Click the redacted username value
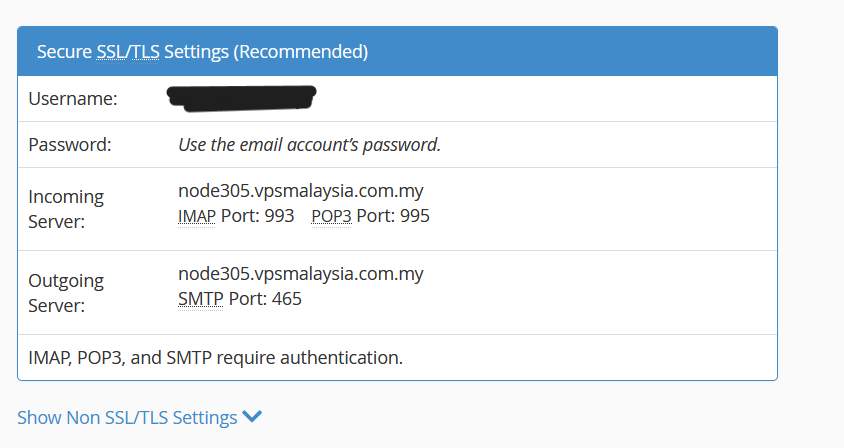Image resolution: width=844 pixels, height=448 pixels. [242, 97]
